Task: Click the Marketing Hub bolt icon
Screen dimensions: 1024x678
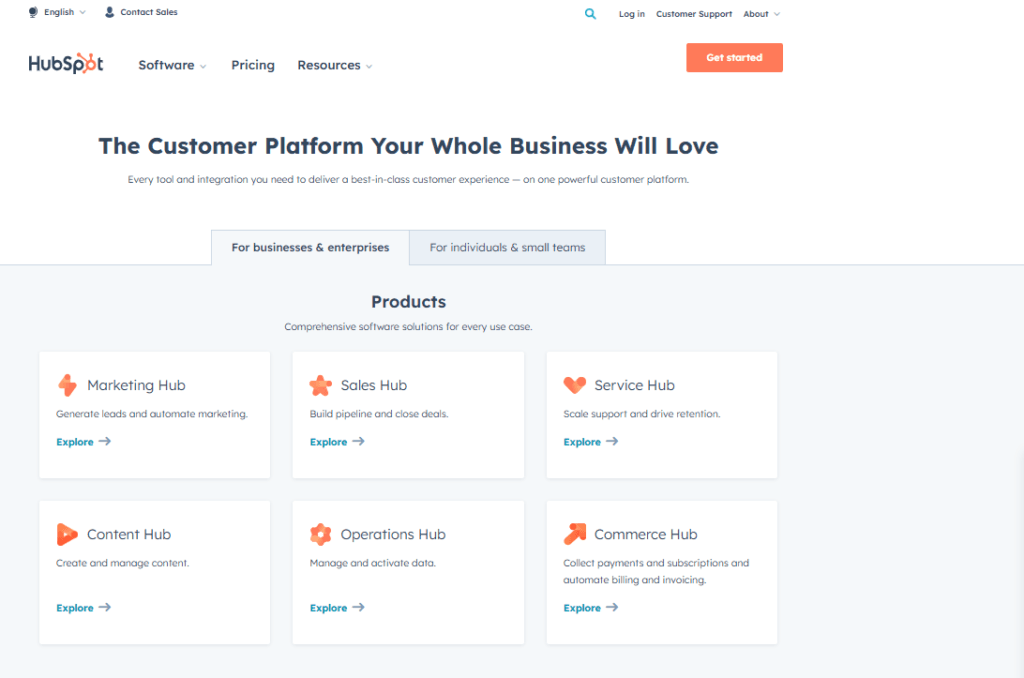Action: click(67, 385)
